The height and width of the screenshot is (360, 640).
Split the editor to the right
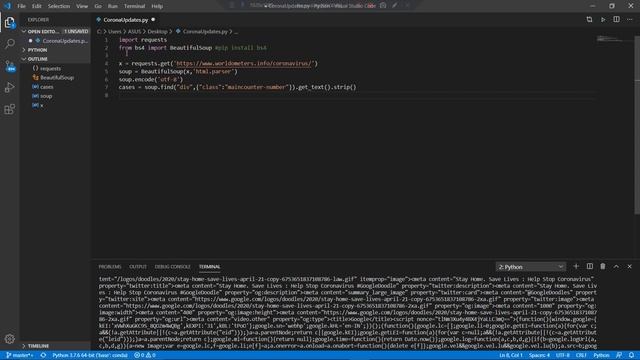pyautogui.click(x=616, y=20)
